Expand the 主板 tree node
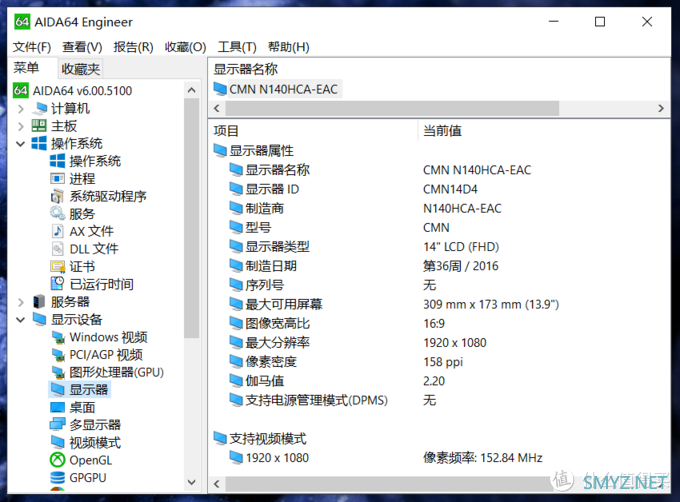The height and width of the screenshot is (502, 680). [x=22, y=126]
